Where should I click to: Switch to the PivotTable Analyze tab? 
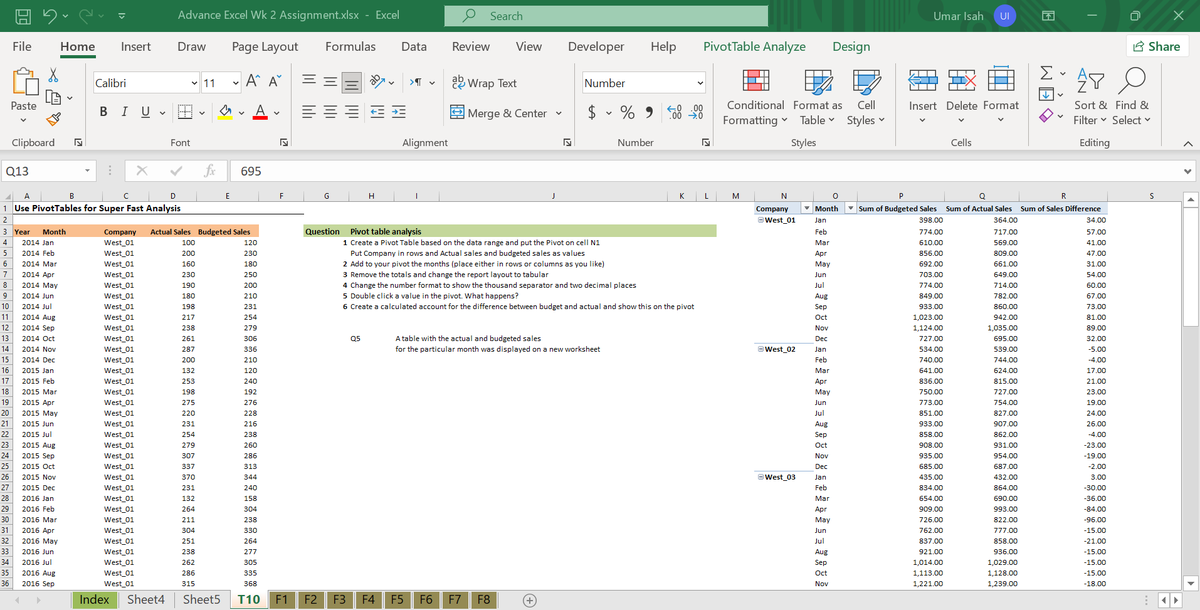click(x=755, y=46)
